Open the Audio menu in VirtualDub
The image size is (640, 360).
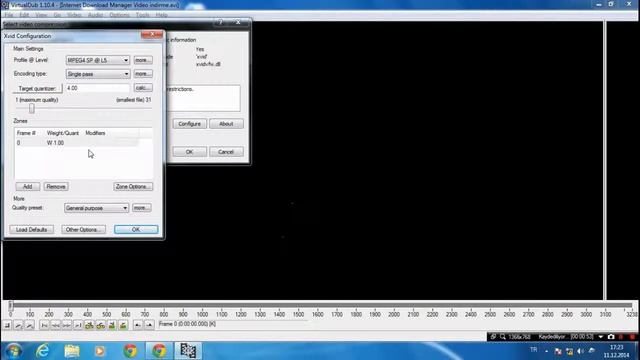point(95,15)
